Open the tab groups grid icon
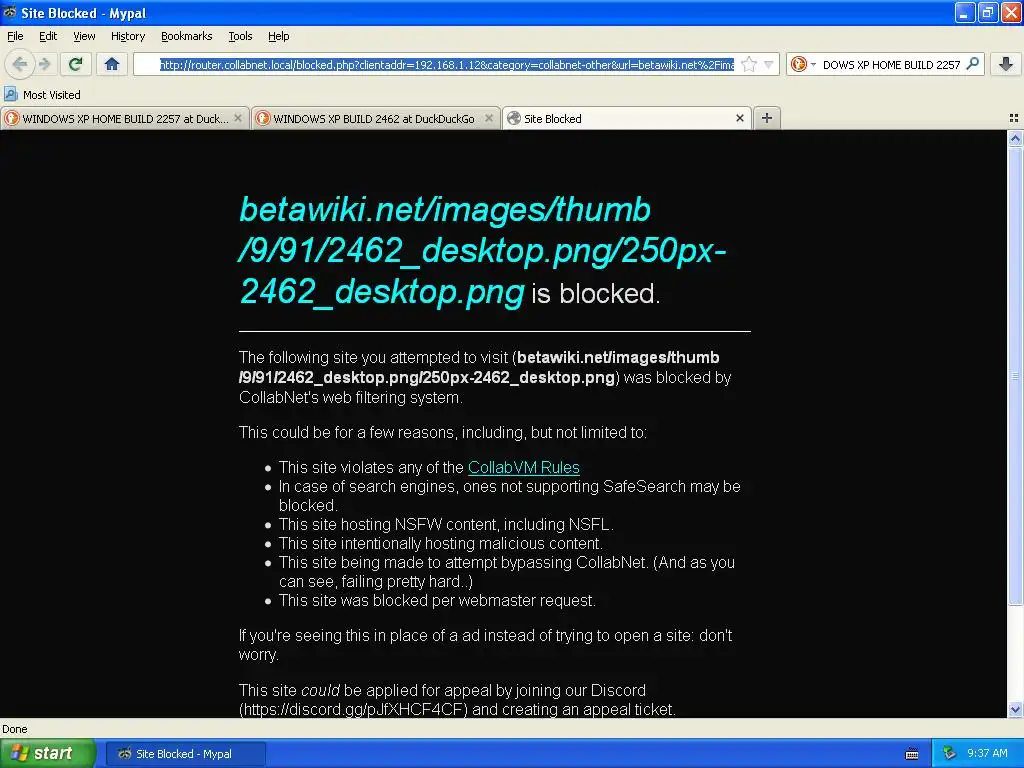This screenshot has width=1024, height=768. pos(1014,118)
